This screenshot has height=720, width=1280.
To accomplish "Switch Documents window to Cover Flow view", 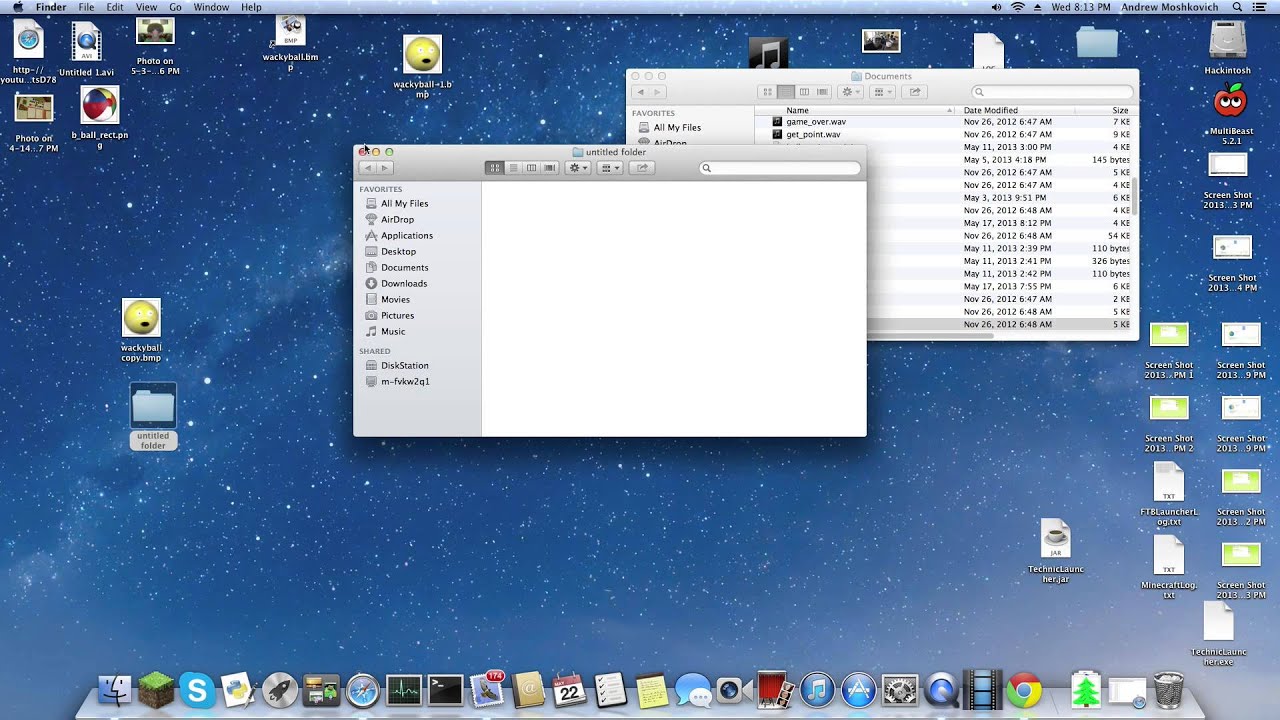I will click(822, 92).
